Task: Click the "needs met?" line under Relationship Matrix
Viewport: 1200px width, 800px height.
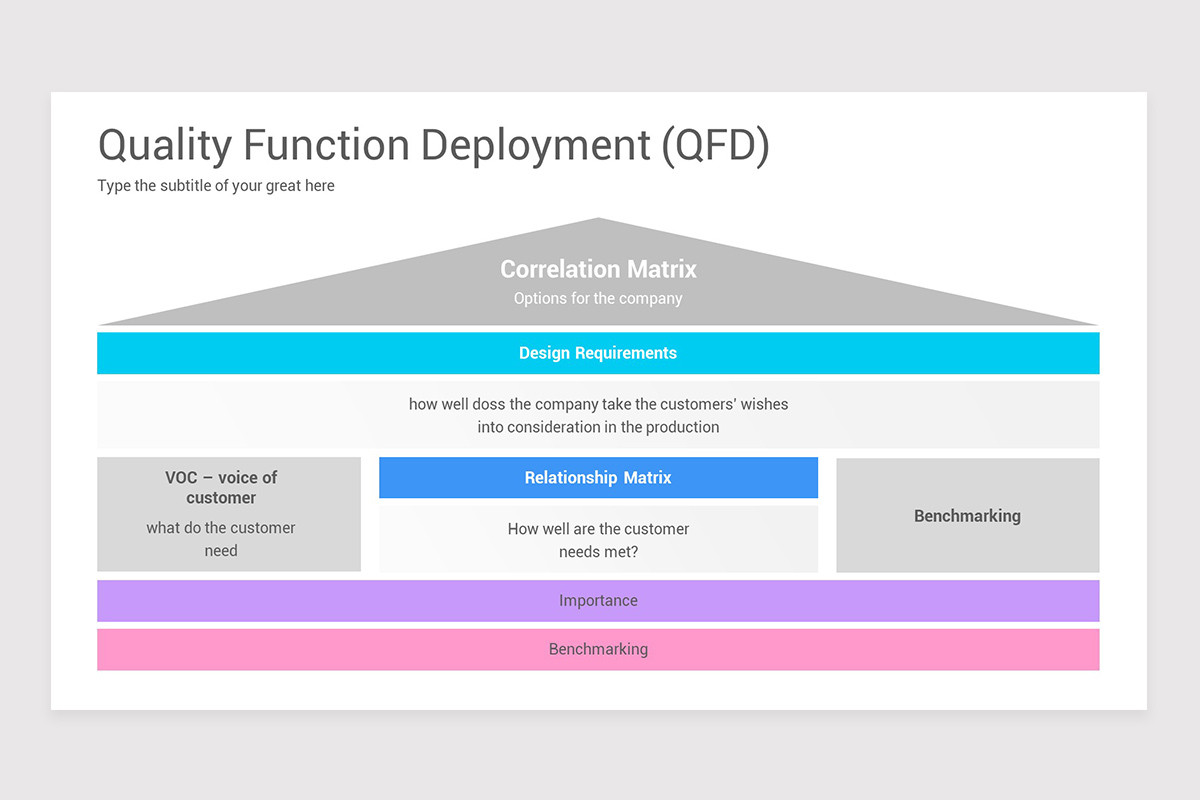Action: click(x=598, y=552)
